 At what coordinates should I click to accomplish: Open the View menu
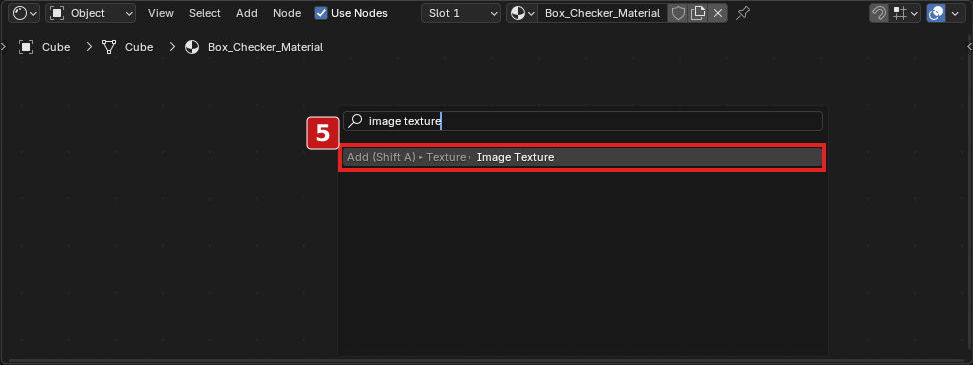161,13
